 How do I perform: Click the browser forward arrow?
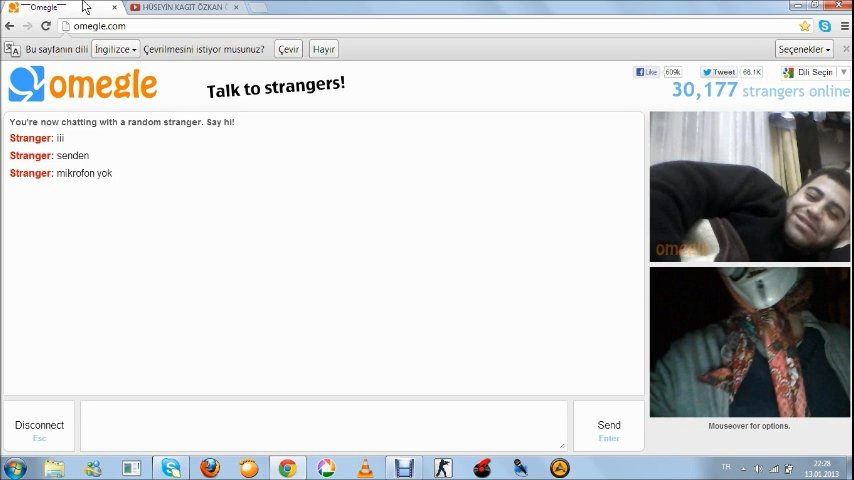(x=27, y=26)
